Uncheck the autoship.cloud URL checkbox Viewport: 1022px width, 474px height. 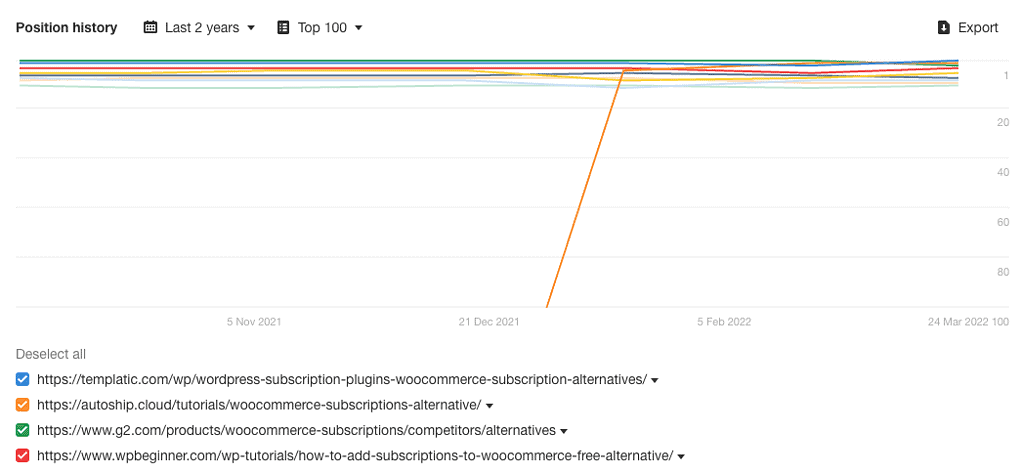(x=23, y=405)
